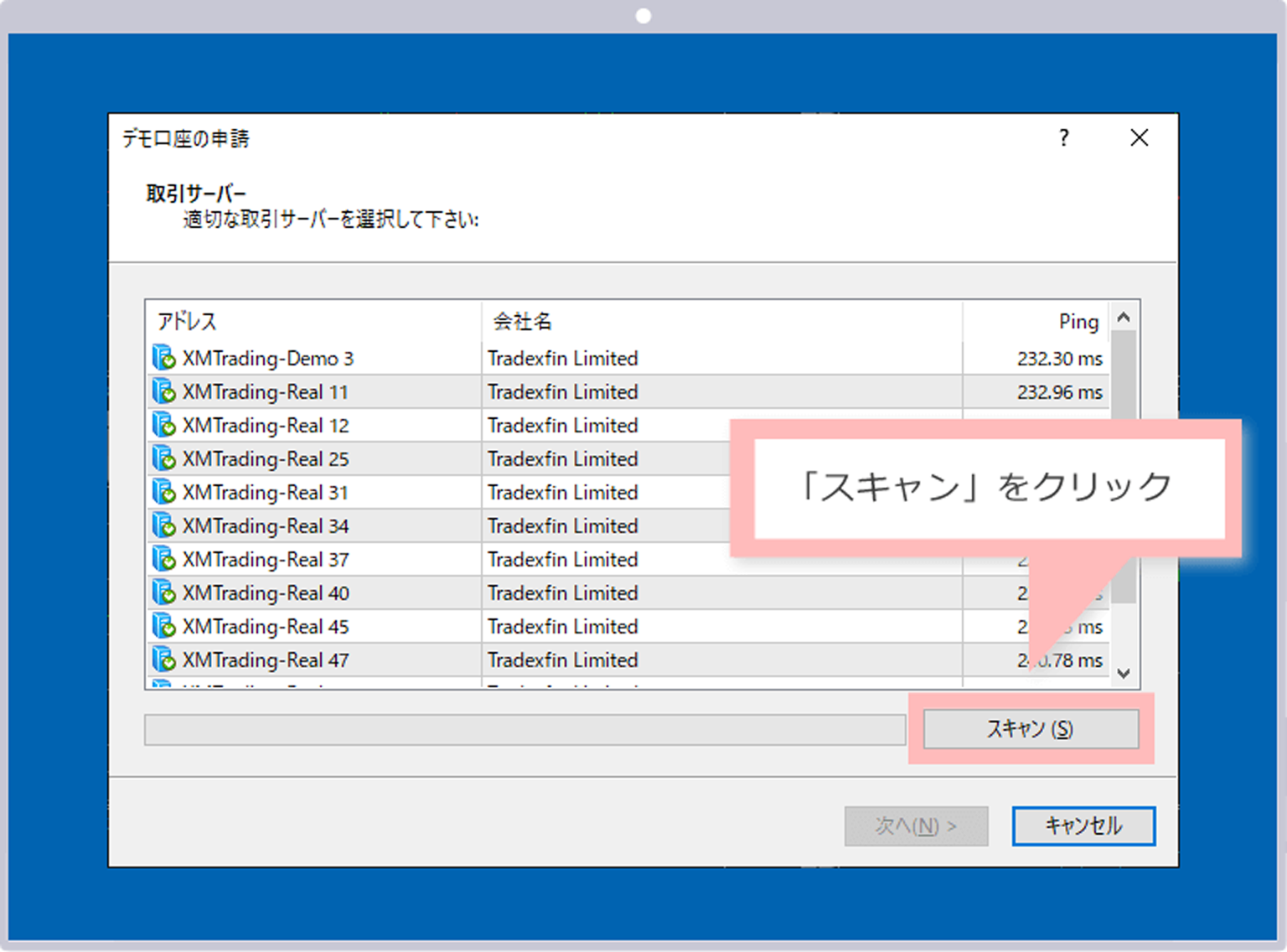Viewport: 1287px width, 952px height.
Task: Click the 232.96 ms ping value
Action: [x=1060, y=392]
